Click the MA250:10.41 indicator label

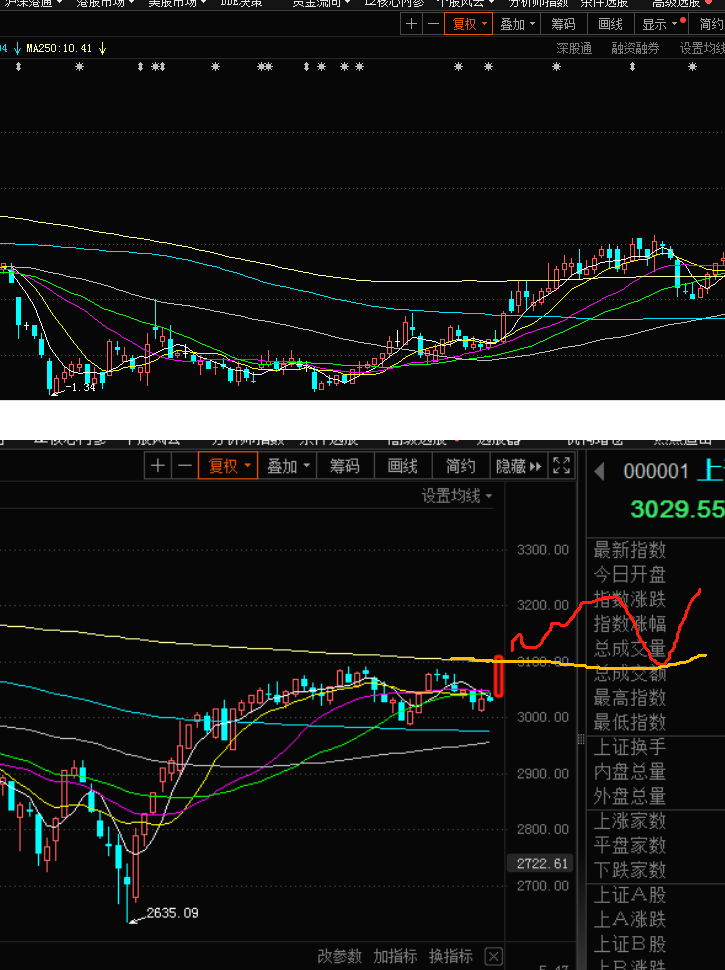pos(59,48)
